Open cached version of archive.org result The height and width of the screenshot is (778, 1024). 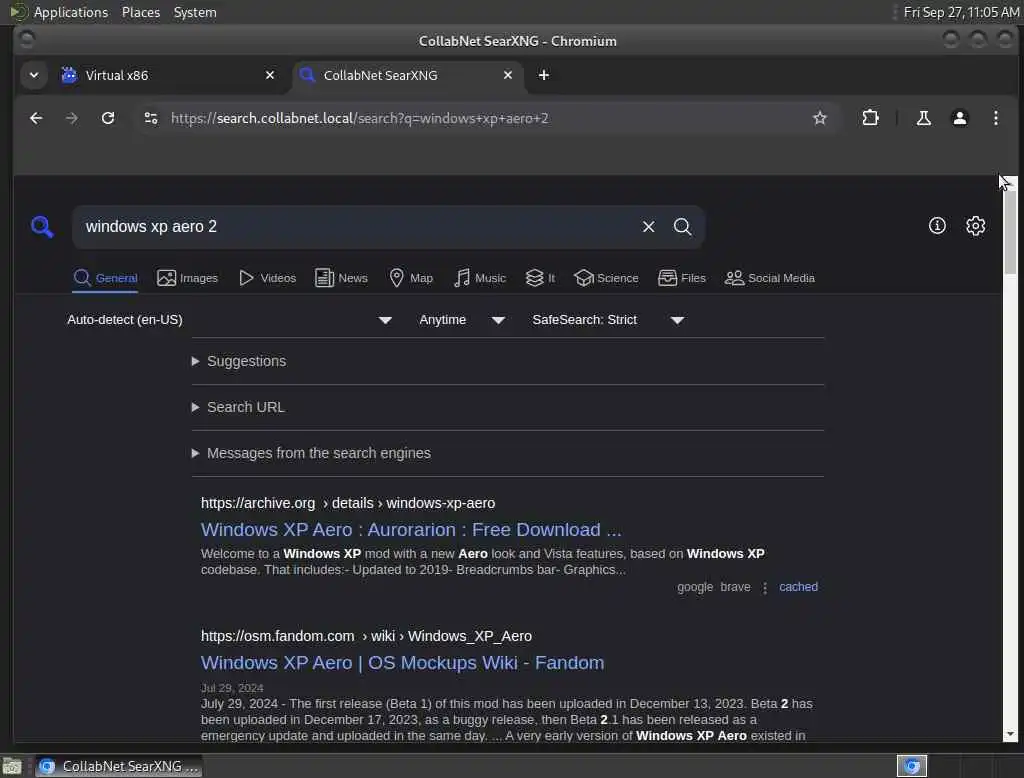798,587
